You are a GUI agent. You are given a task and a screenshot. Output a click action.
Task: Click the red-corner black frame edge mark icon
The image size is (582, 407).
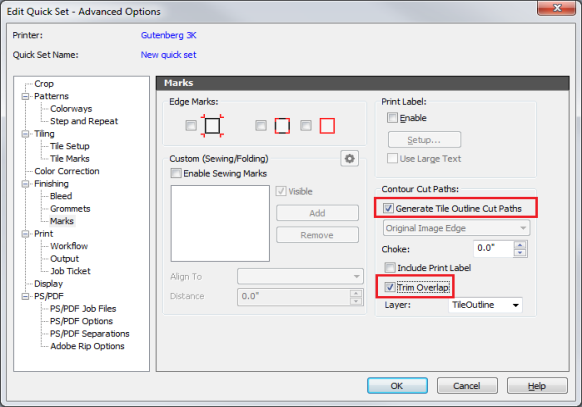(282, 126)
